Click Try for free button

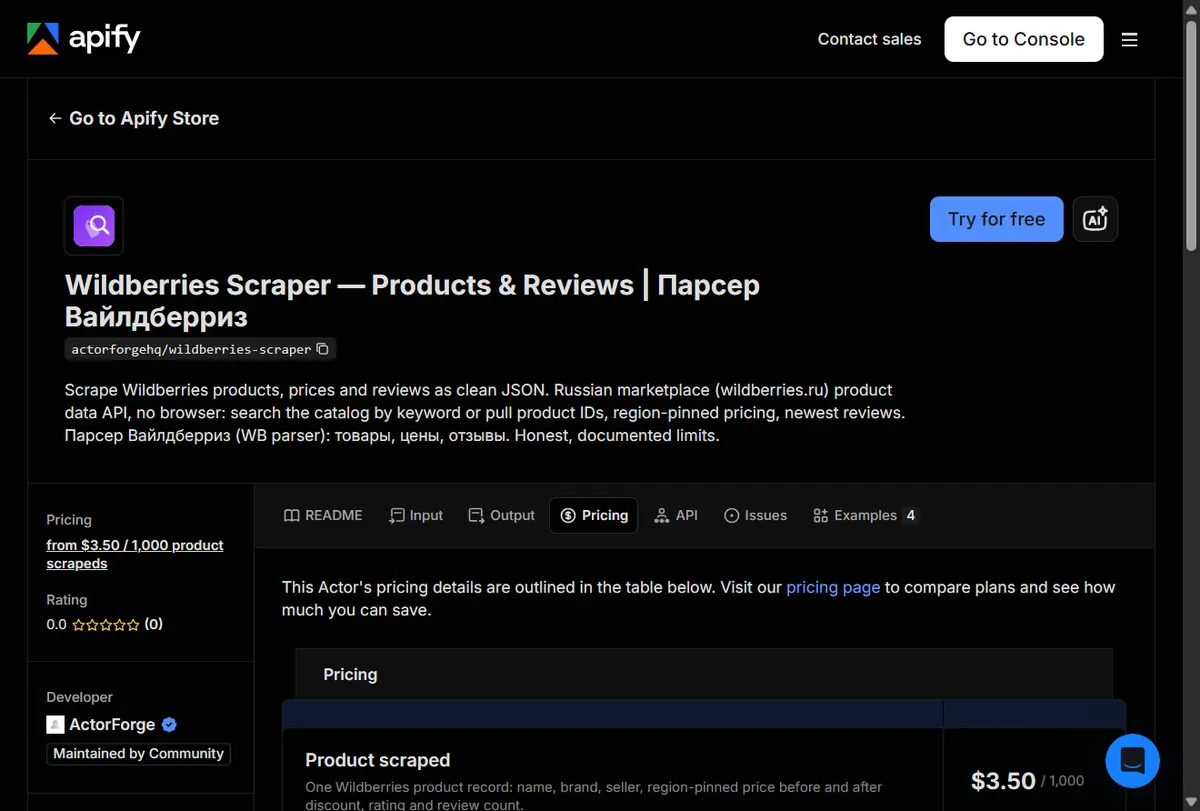click(x=996, y=219)
